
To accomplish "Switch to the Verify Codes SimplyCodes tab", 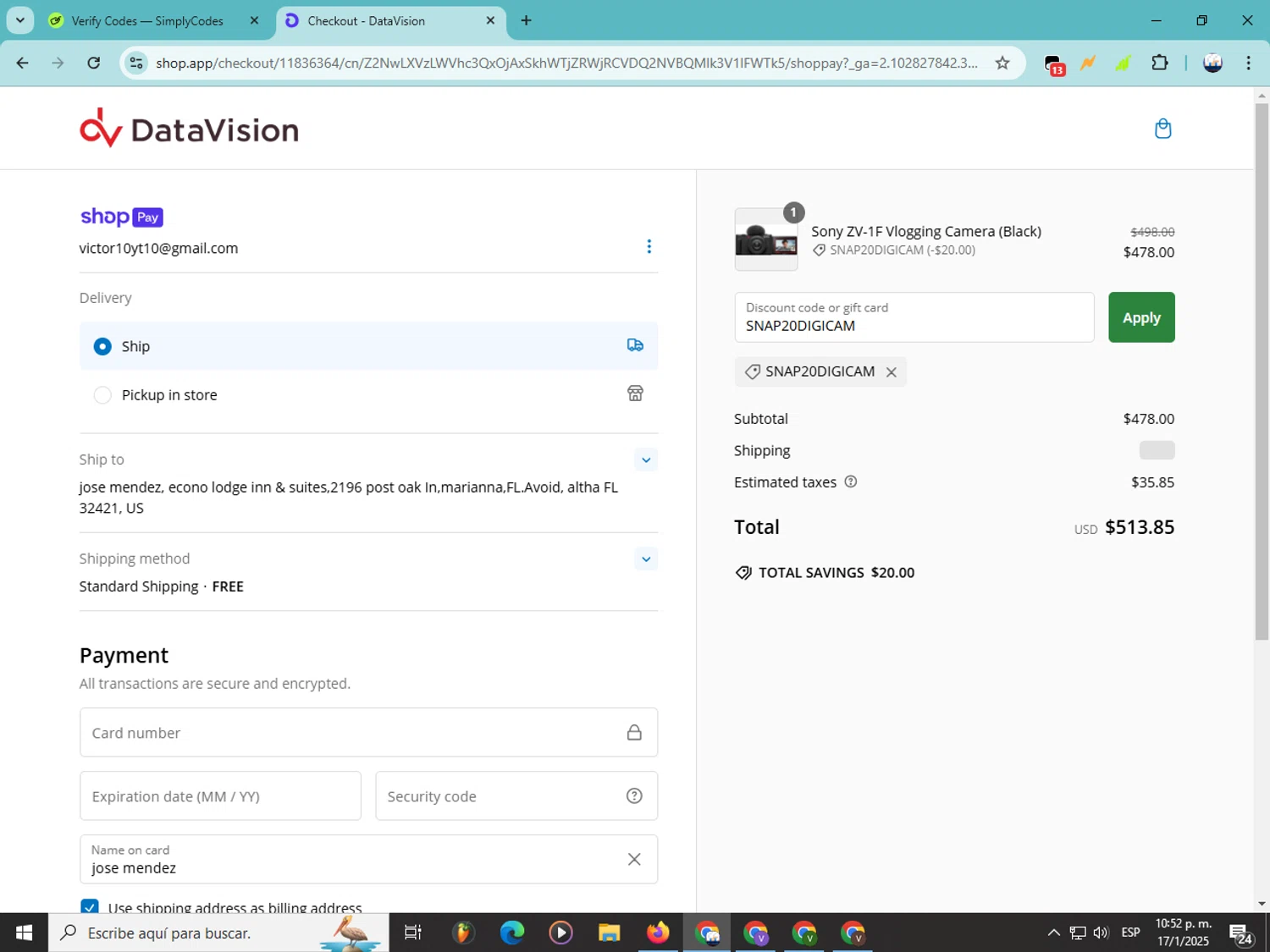I will 147,21.
